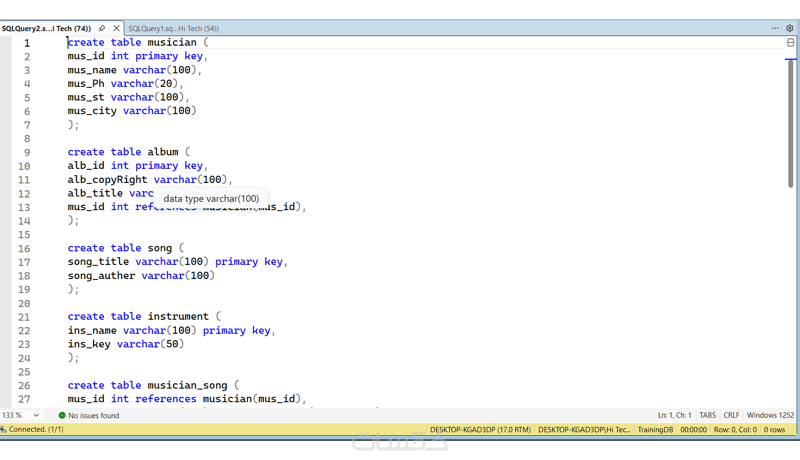Click the No issues found status text
800x460 pixels.
pos(94,415)
